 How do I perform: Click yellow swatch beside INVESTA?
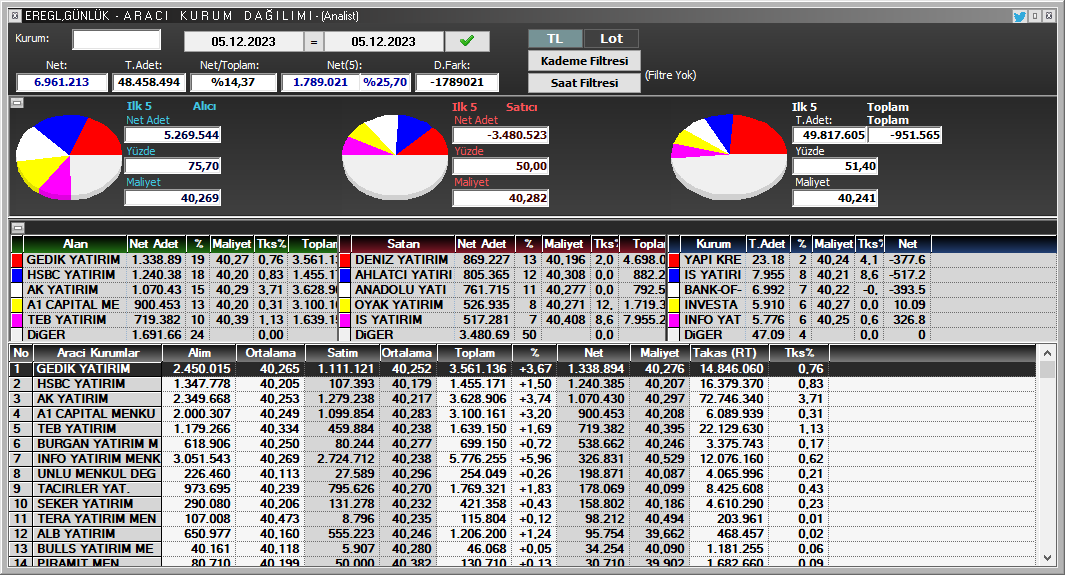[x=674, y=305]
